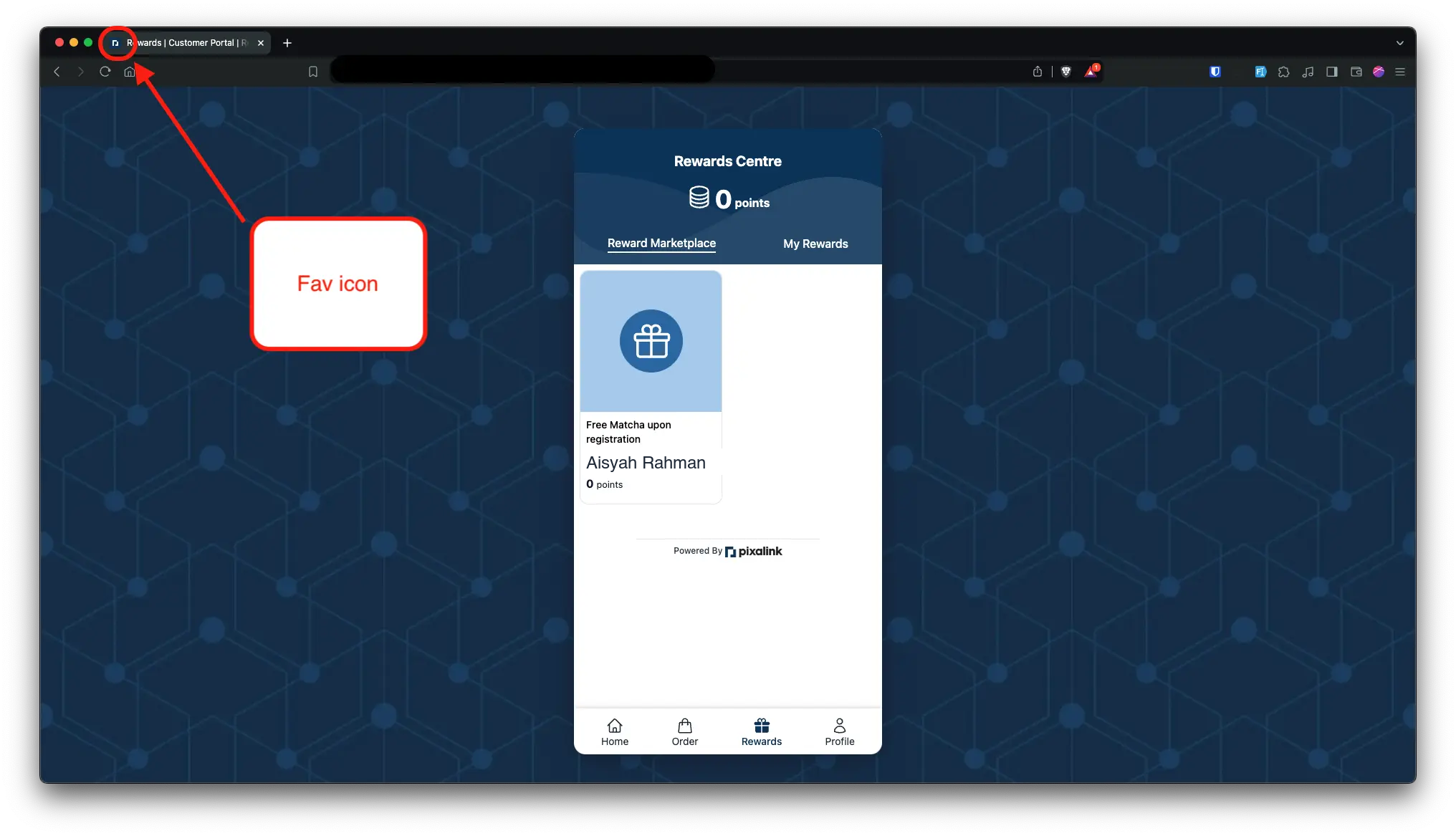
Task: Click the redacted address bar field
Action: [x=523, y=70]
